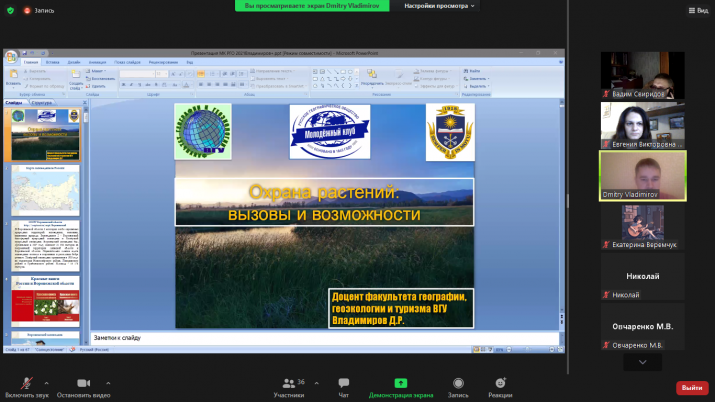715x402 pixels.
Task: Open the Чат chat panel
Action: [x=344, y=388]
